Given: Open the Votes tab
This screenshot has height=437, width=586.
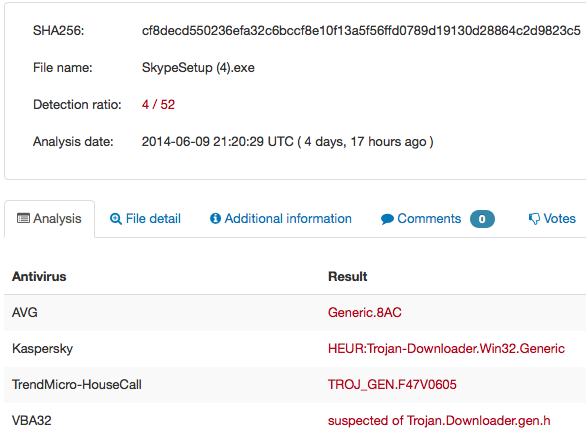Looking at the screenshot, I should click(x=552, y=219).
